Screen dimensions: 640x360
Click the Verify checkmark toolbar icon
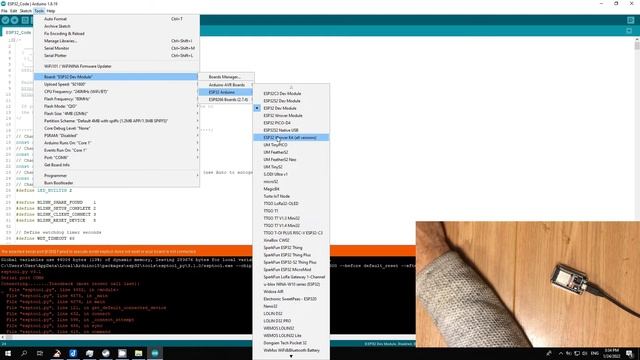click(x=5, y=20)
